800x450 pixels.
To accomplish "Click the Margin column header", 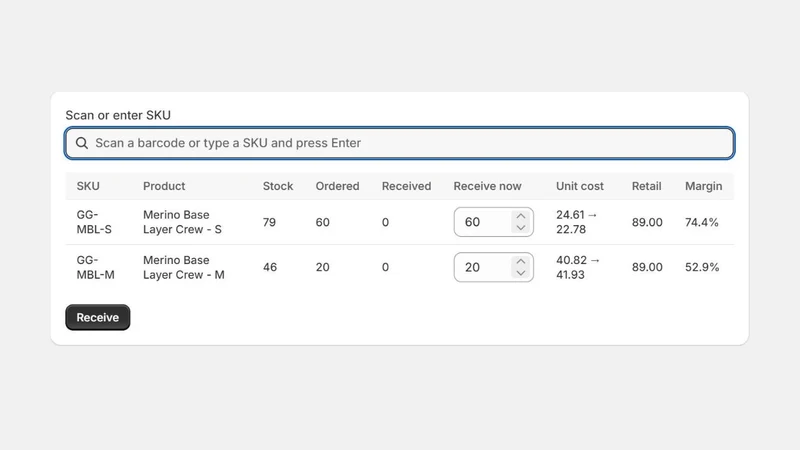I will (x=704, y=186).
